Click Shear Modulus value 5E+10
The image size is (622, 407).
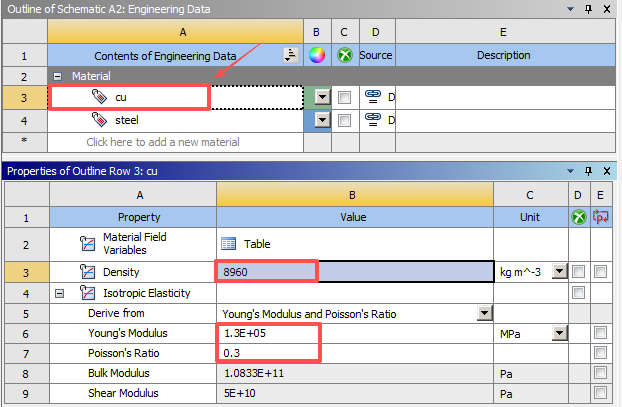pos(355,393)
